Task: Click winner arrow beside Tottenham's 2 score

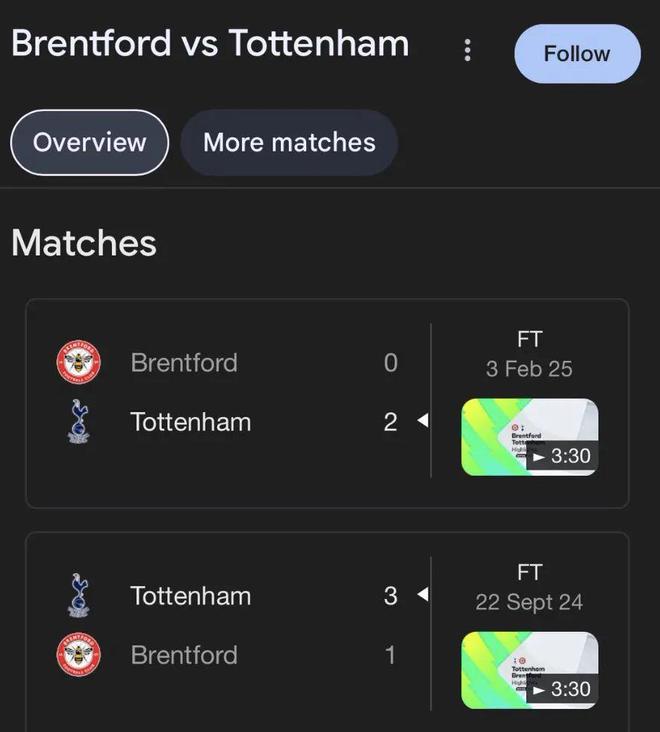Action: pyautogui.click(x=422, y=422)
